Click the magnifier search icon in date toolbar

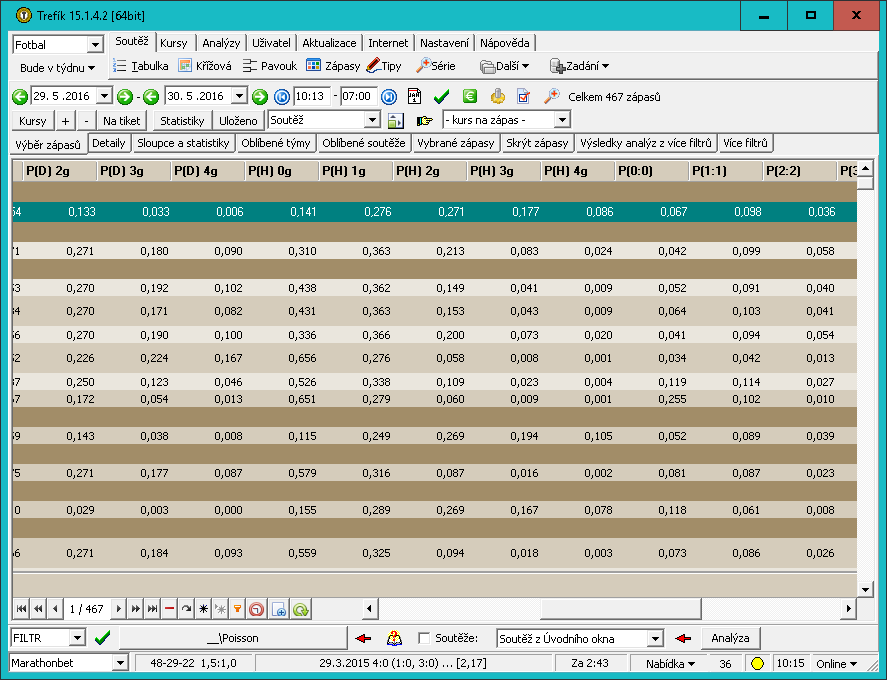pyautogui.click(x=551, y=96)
